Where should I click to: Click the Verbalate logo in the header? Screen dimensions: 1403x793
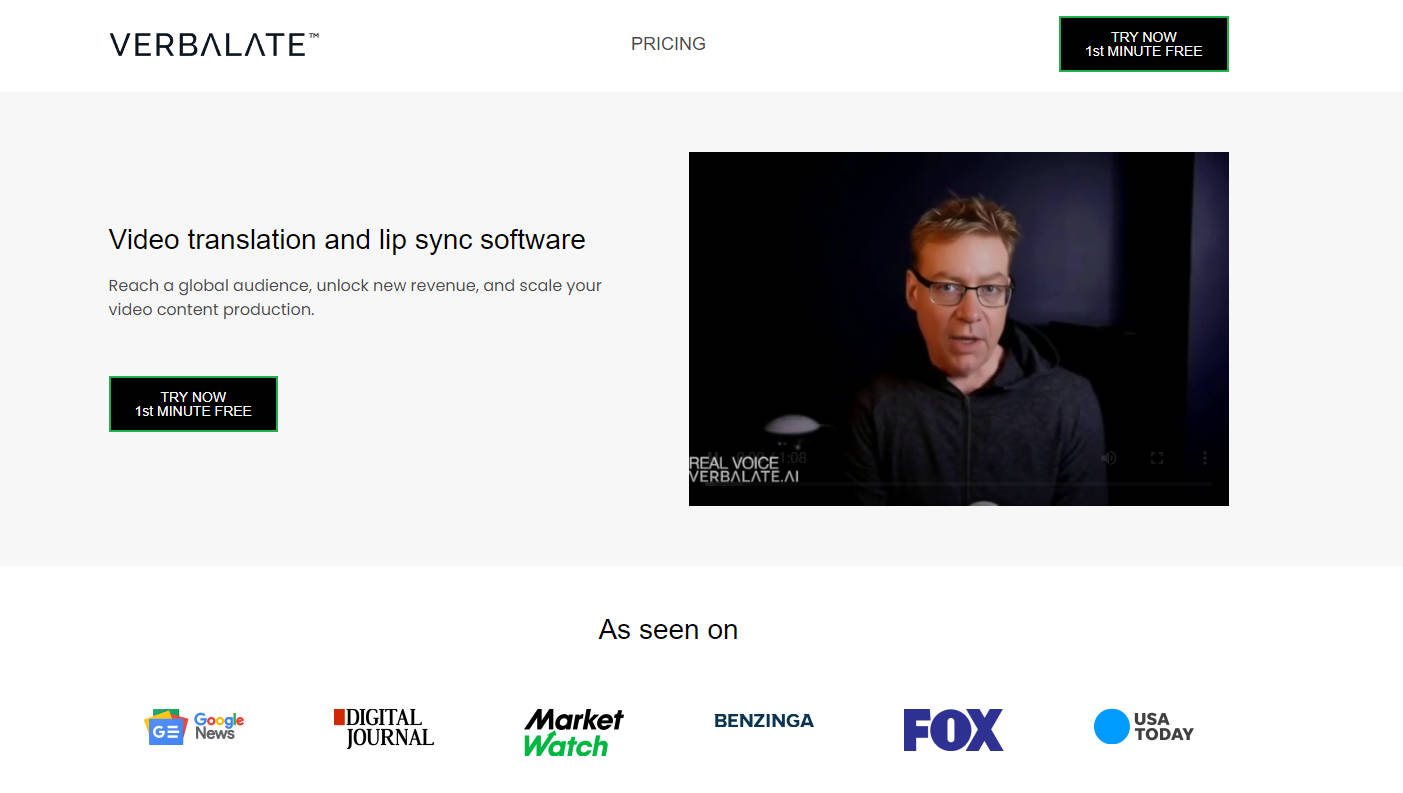click(x=214, y=44)
